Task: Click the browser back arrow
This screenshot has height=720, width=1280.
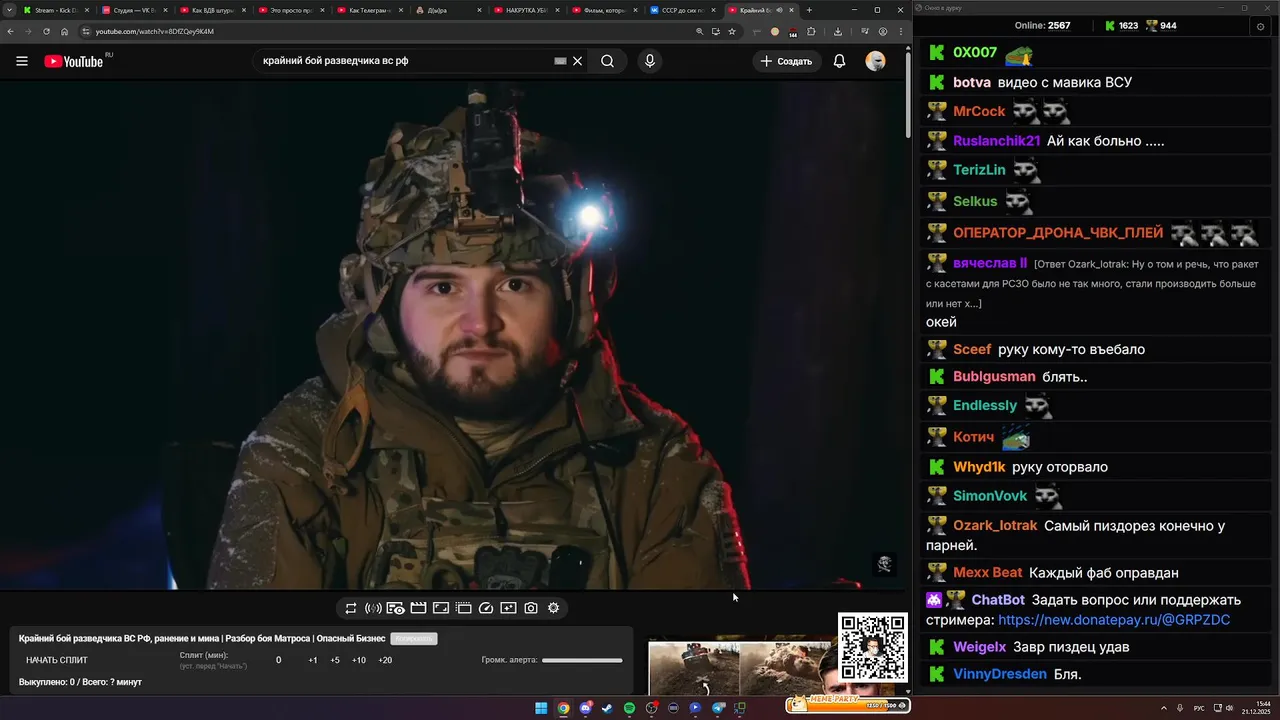Action: pos(10,31)
